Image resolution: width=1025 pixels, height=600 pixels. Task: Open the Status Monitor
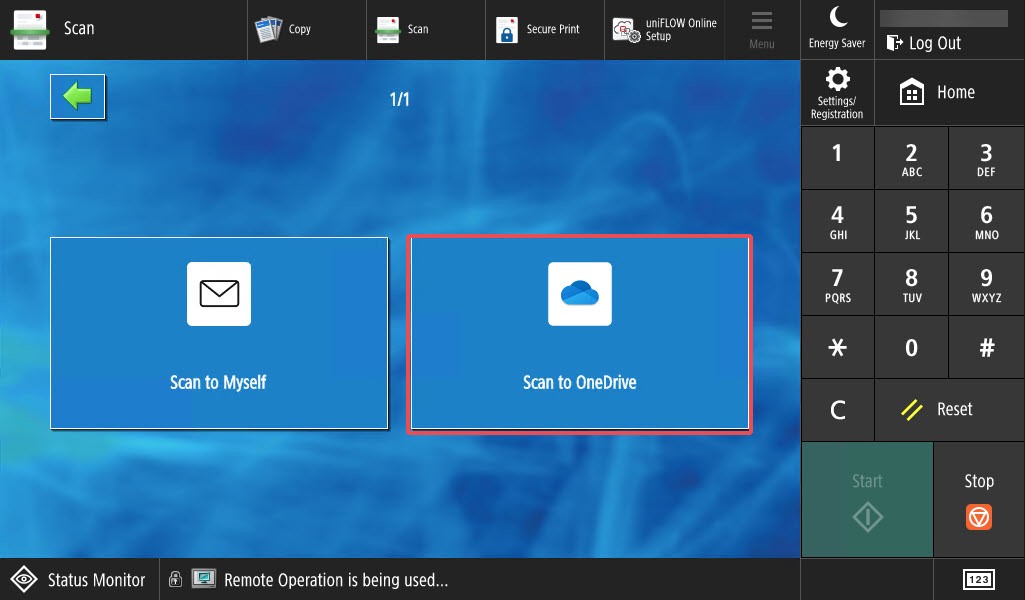click(x=79, y=579)
